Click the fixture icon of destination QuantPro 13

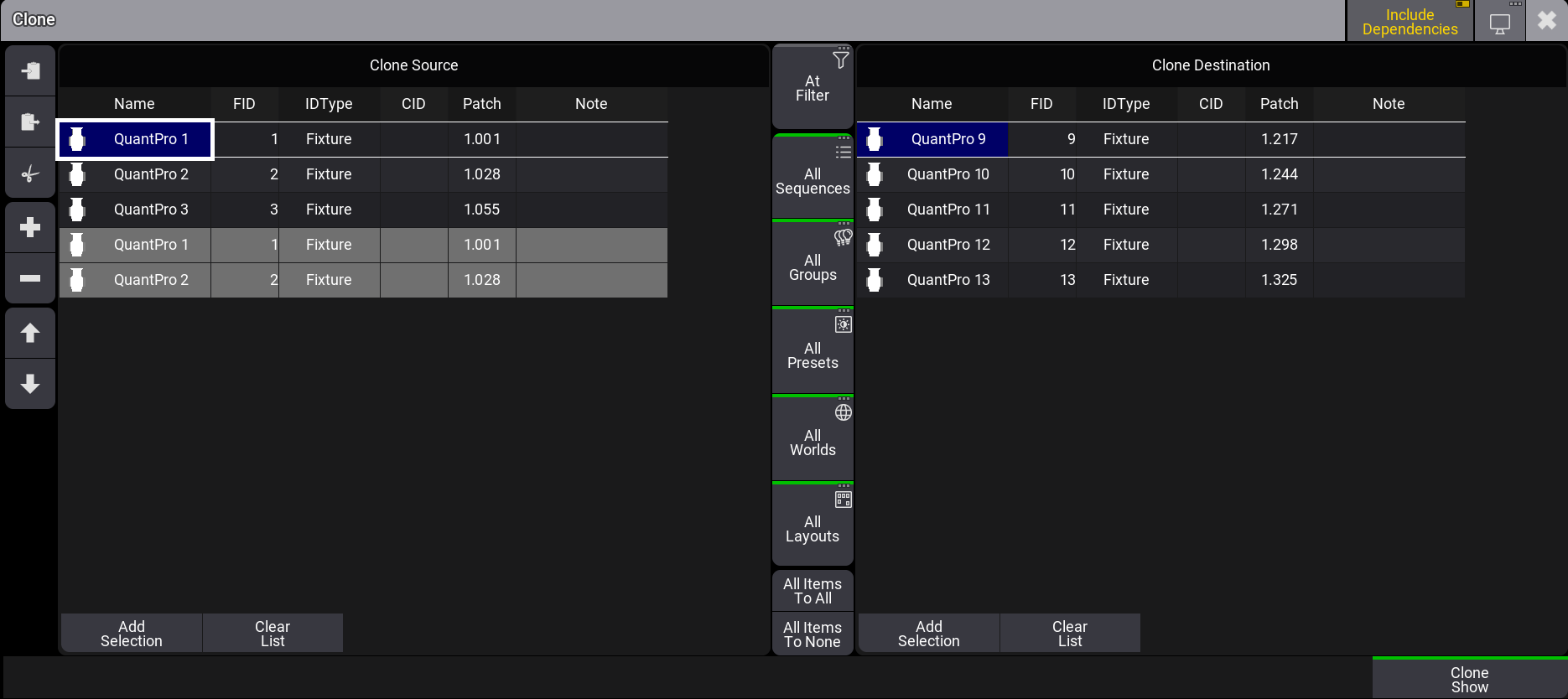click(x=875, y=280)
